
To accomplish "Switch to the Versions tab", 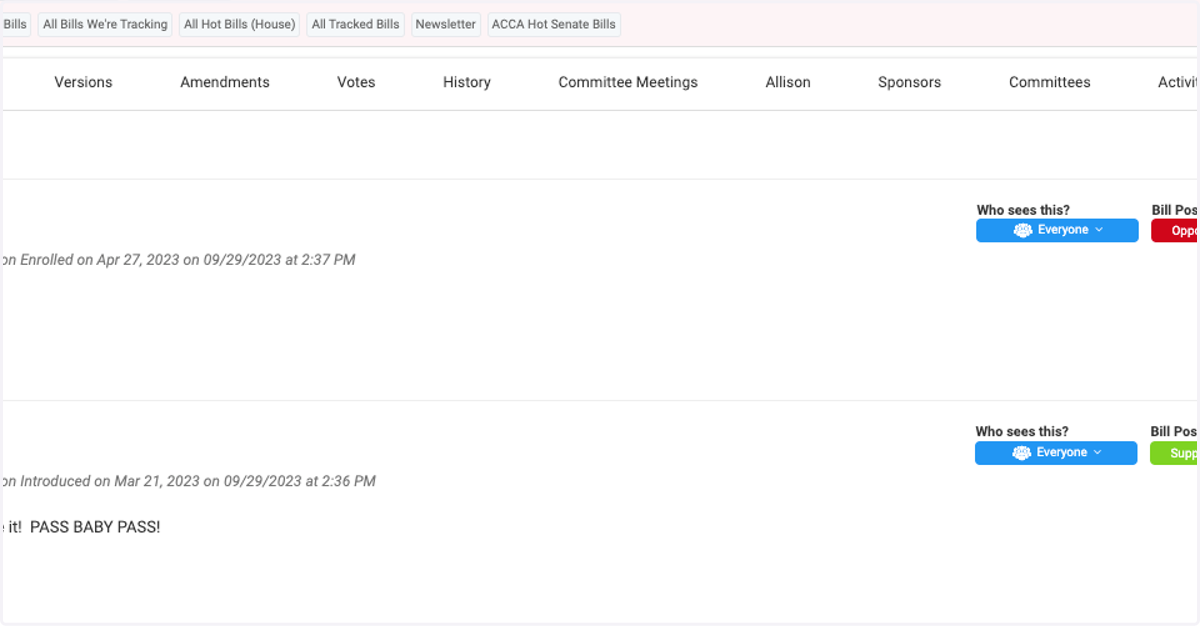I will coord(83,82).
